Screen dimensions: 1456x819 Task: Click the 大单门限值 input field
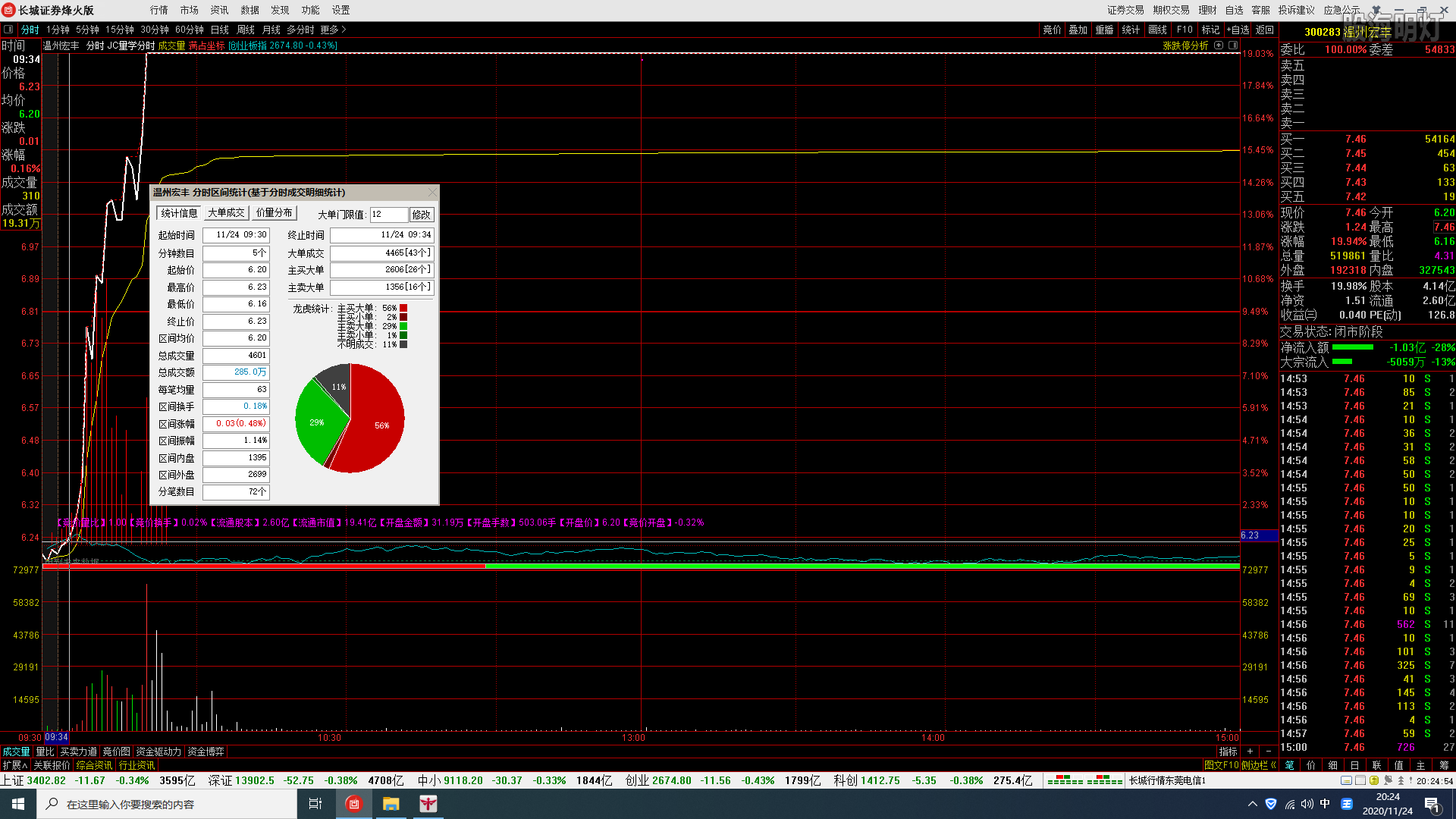[x=388, y=215]
